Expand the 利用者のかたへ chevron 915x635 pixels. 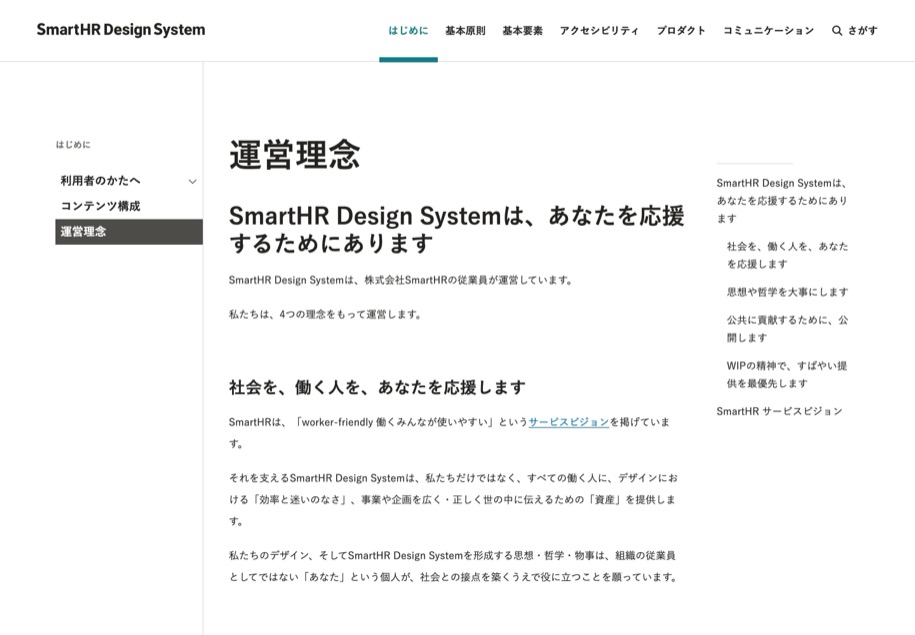(192, 182)
